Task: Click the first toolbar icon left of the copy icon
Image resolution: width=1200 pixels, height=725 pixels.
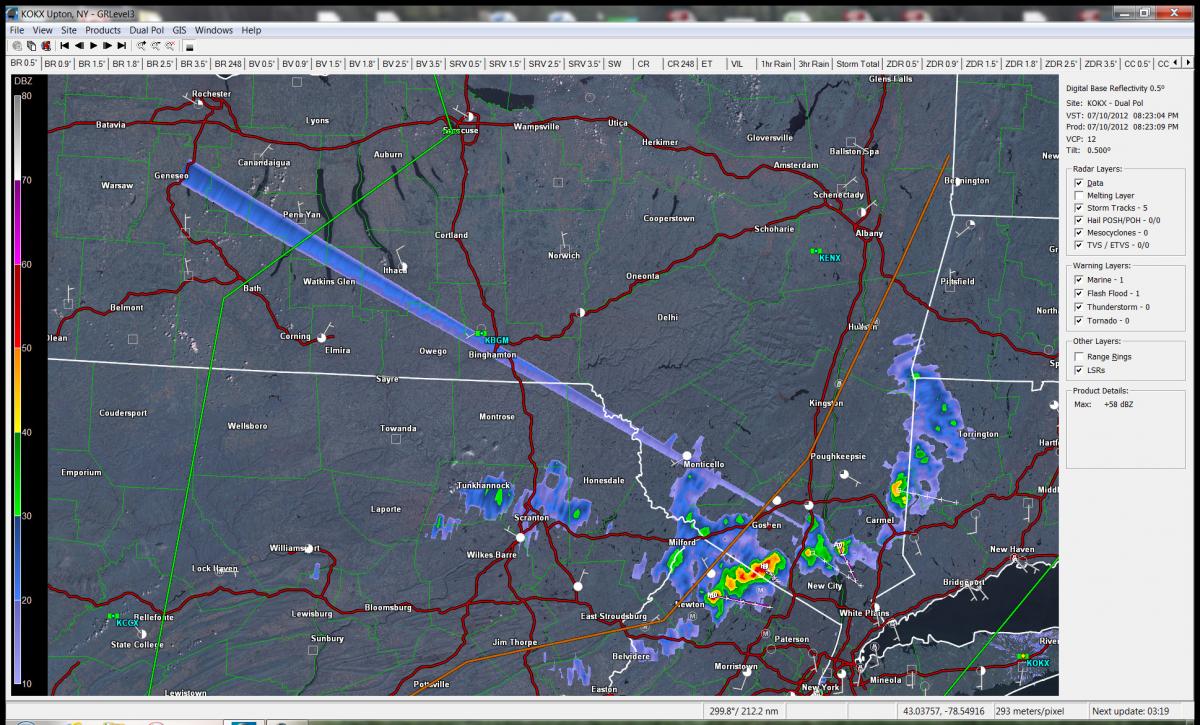Action: [17, 45]
